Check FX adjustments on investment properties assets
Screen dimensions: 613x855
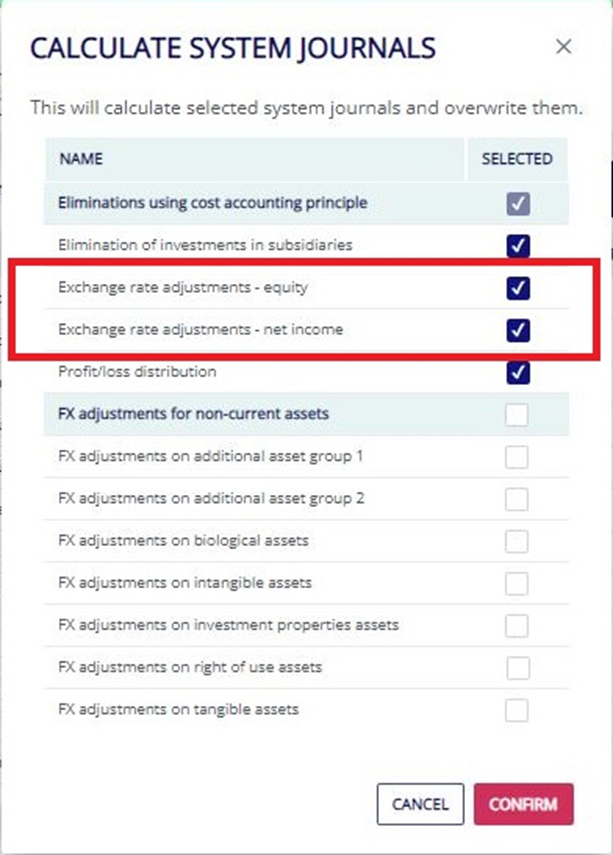coord(516,625)
